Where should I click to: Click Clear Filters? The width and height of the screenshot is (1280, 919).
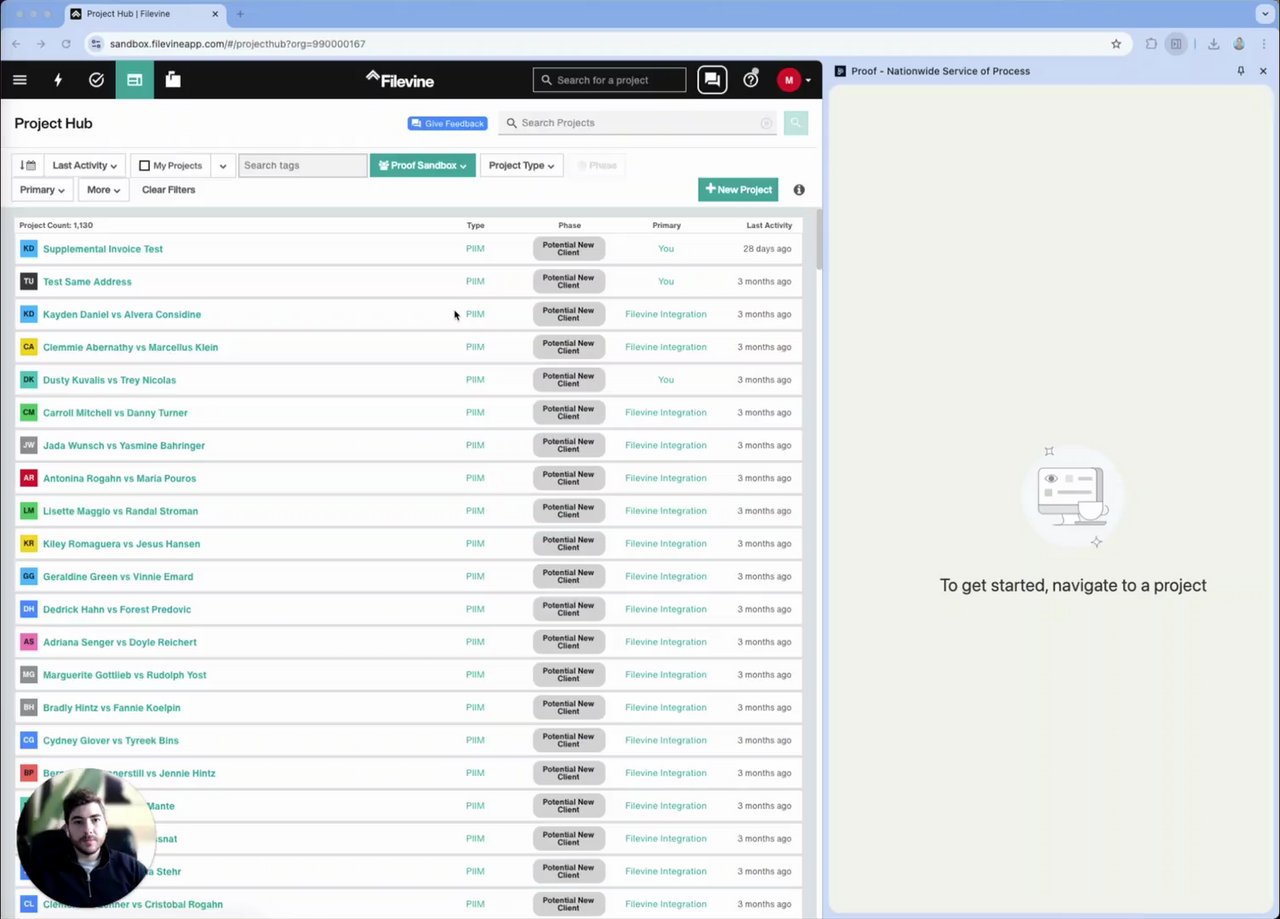pos(168,190)
